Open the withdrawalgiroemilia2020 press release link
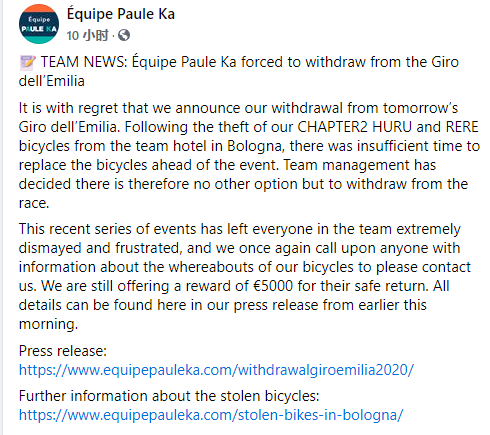 click(216, 370)
